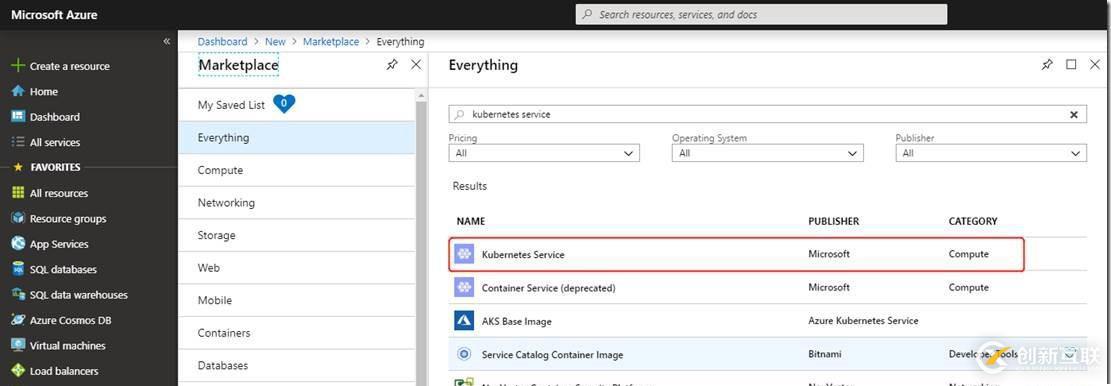Select My Saved List in Marketplace
This screenshot has height=386, width=1111.
click(x=296, y=105)
